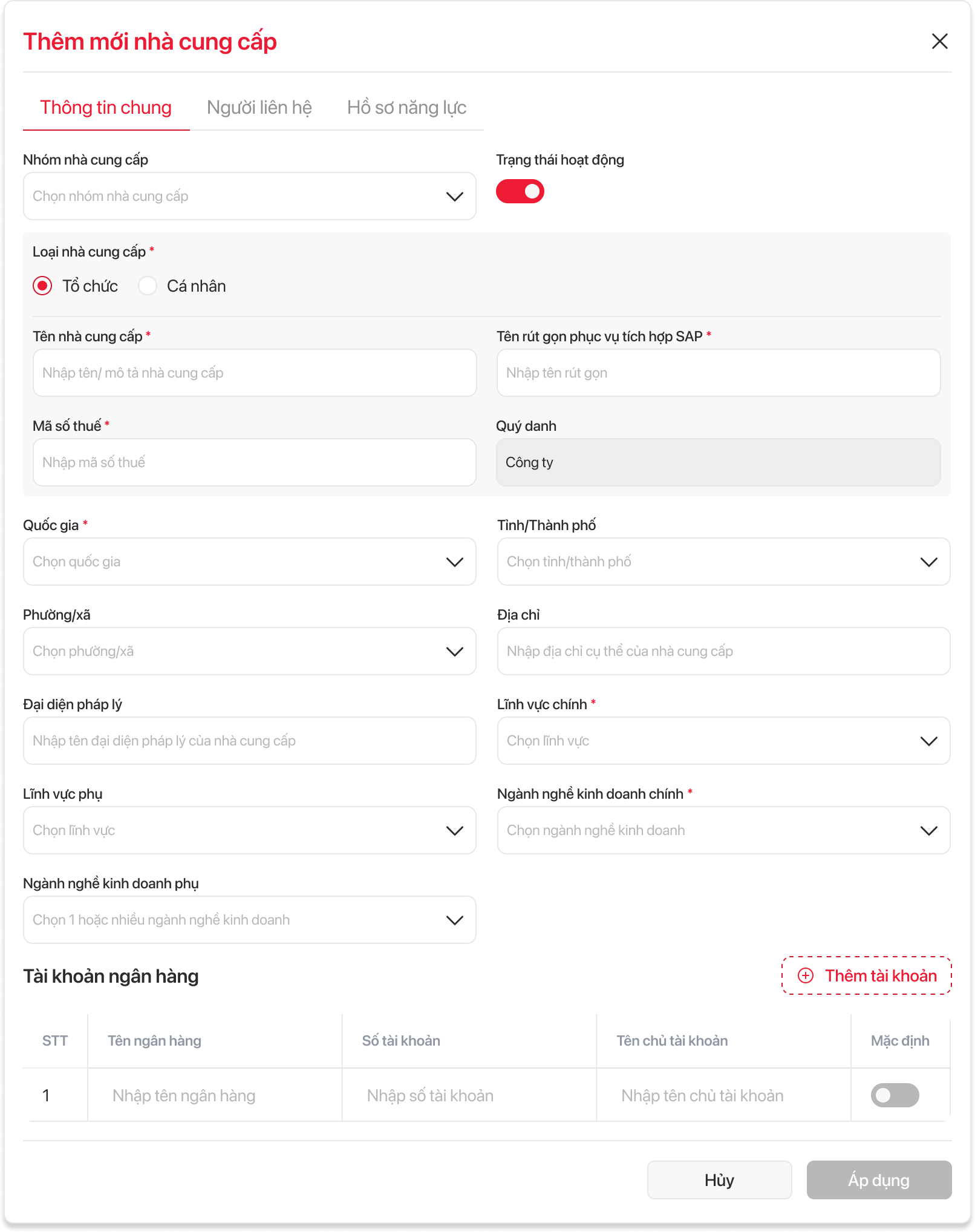975x1232 pixels.
Task: Click the Hủy button
Action: tap(719, 1180)
